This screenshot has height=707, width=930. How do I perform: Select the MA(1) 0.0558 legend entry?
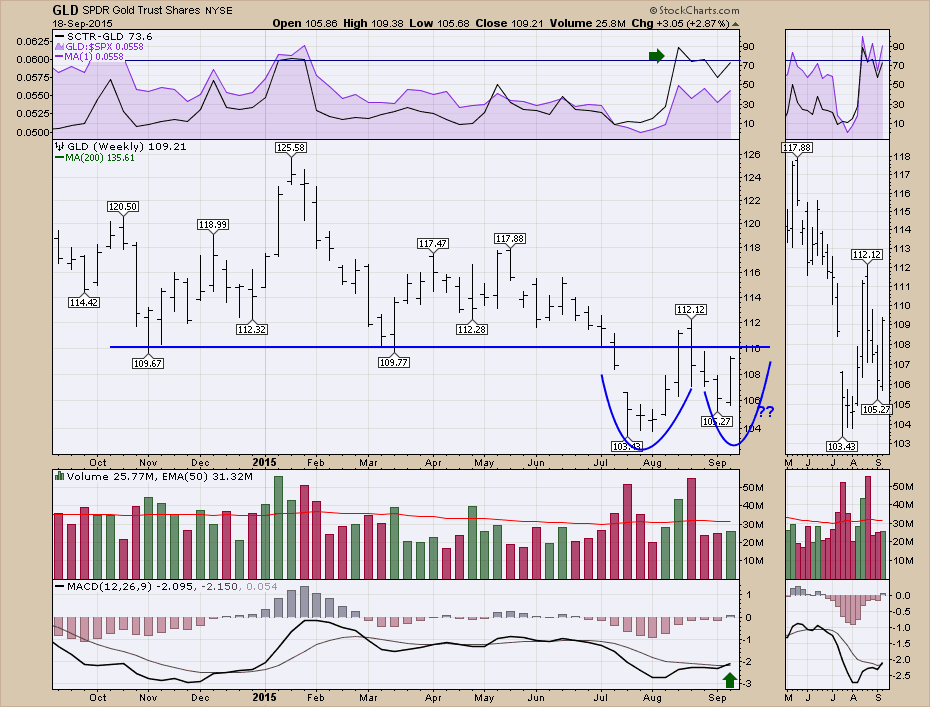click(x=90, y=57)
